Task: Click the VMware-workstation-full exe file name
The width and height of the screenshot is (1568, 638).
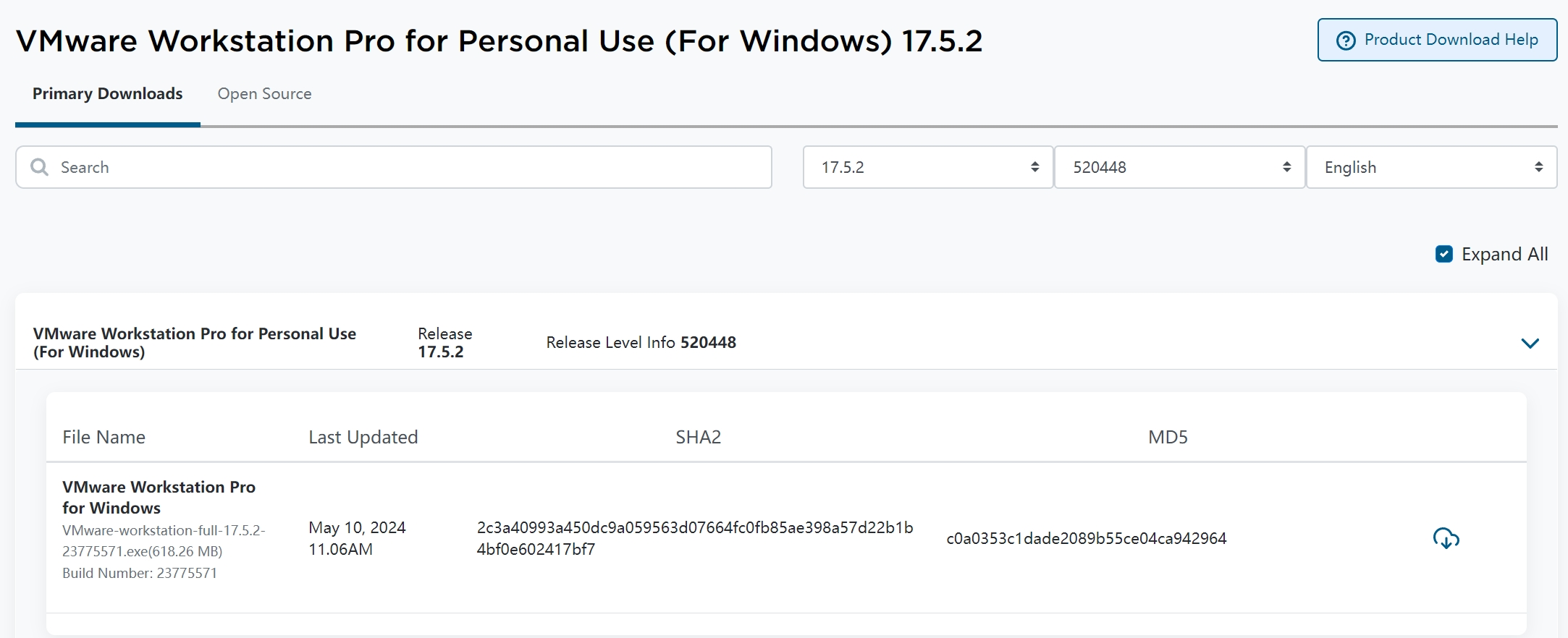Action: point(163,540)
